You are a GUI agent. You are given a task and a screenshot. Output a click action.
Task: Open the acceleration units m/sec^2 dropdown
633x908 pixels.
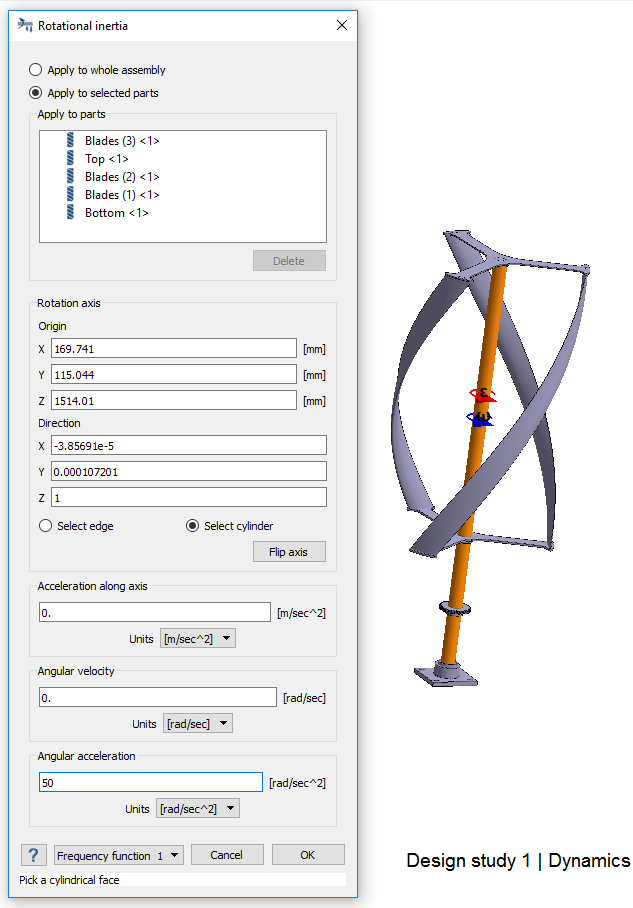pos(198,638)
